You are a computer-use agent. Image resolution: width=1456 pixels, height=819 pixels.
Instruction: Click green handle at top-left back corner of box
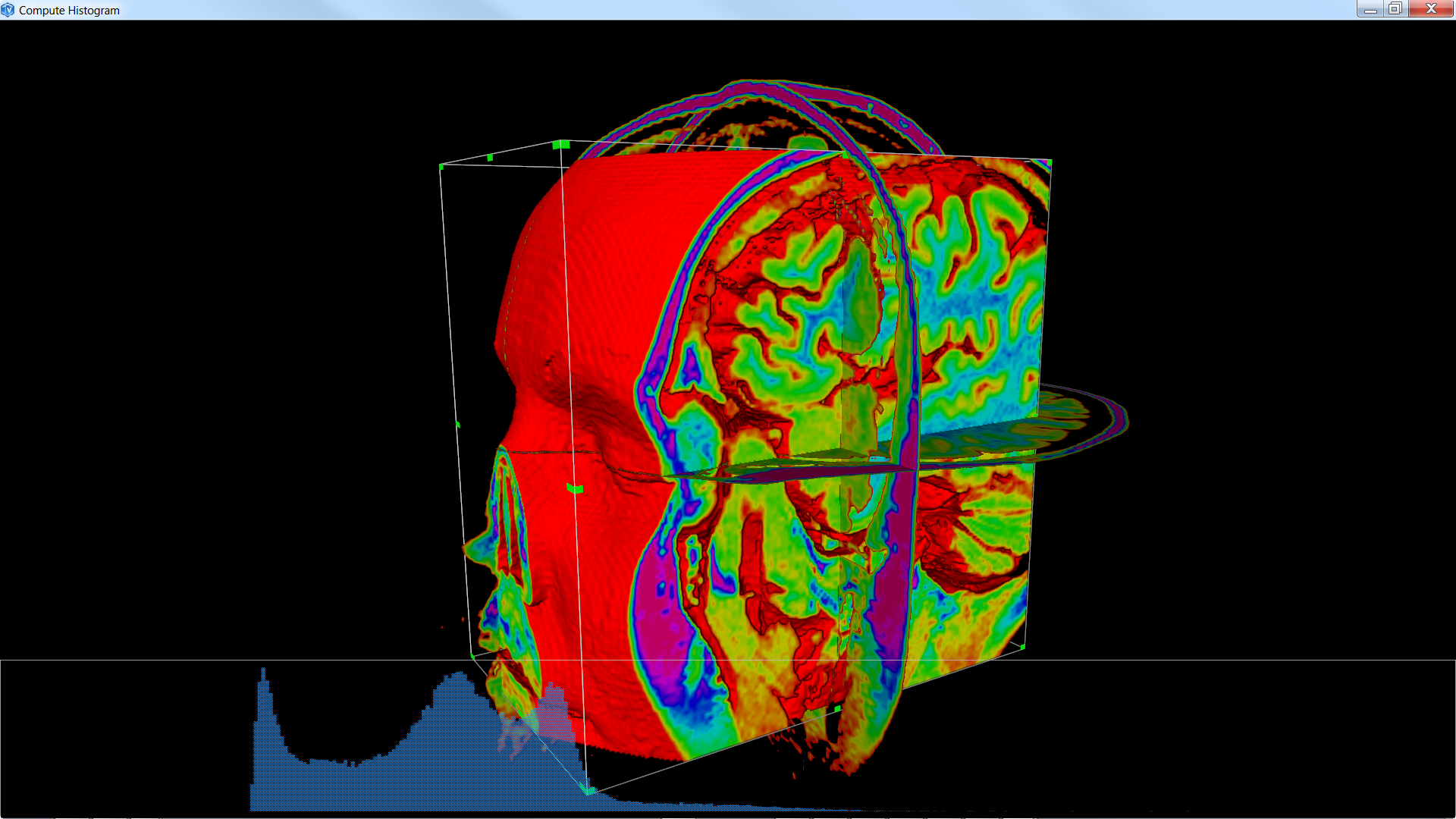coord(442,165)
